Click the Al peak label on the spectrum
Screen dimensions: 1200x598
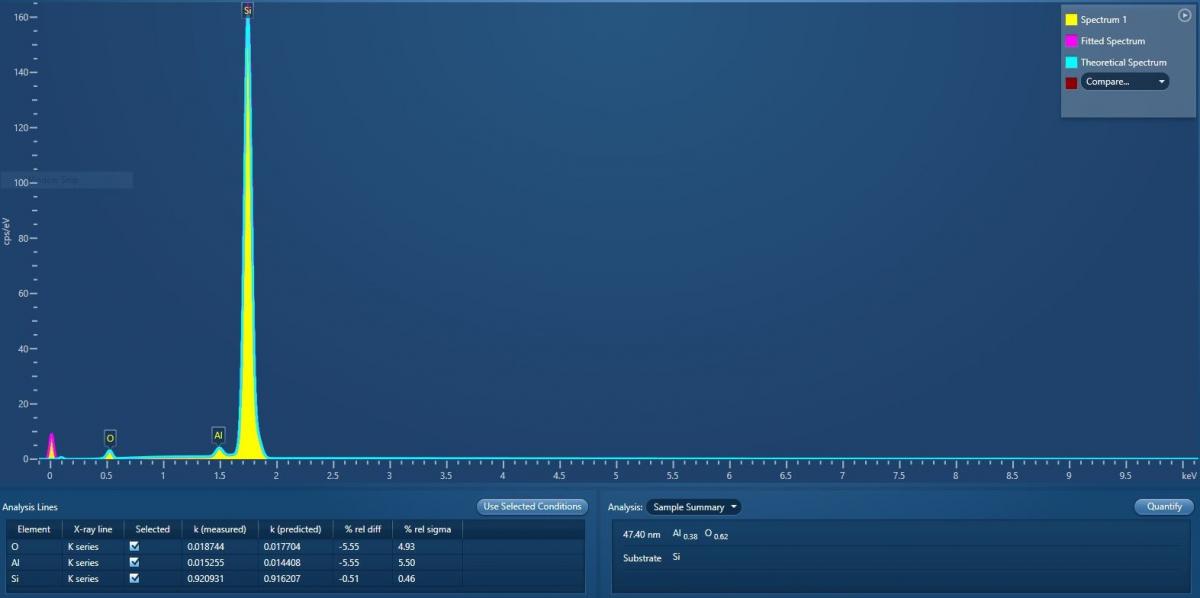(218, 435)
